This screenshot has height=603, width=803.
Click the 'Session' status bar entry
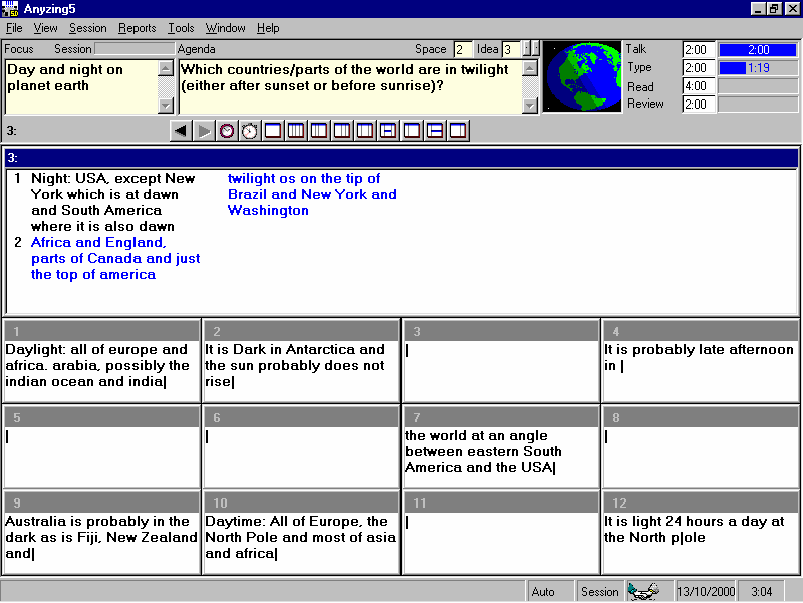pyautogui.click(x=599, y=592)
